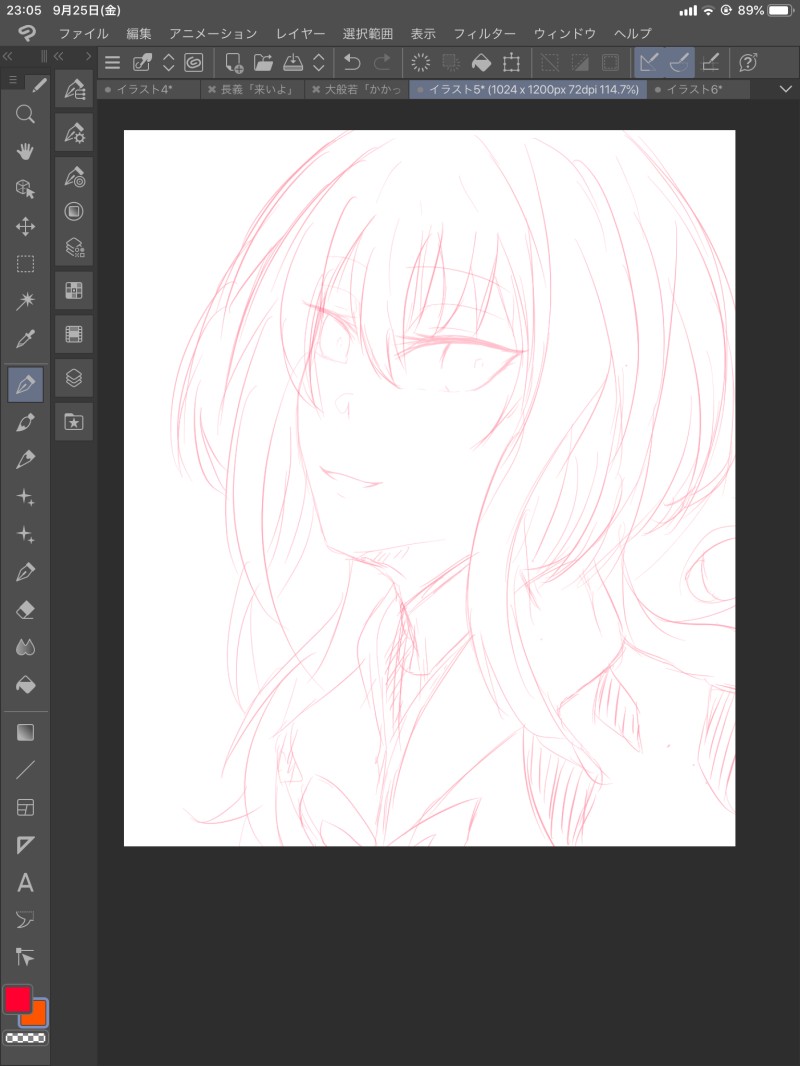800x1066 pixels.
Task: Switch to the イラスト6 tab
Action: [698, 90]
